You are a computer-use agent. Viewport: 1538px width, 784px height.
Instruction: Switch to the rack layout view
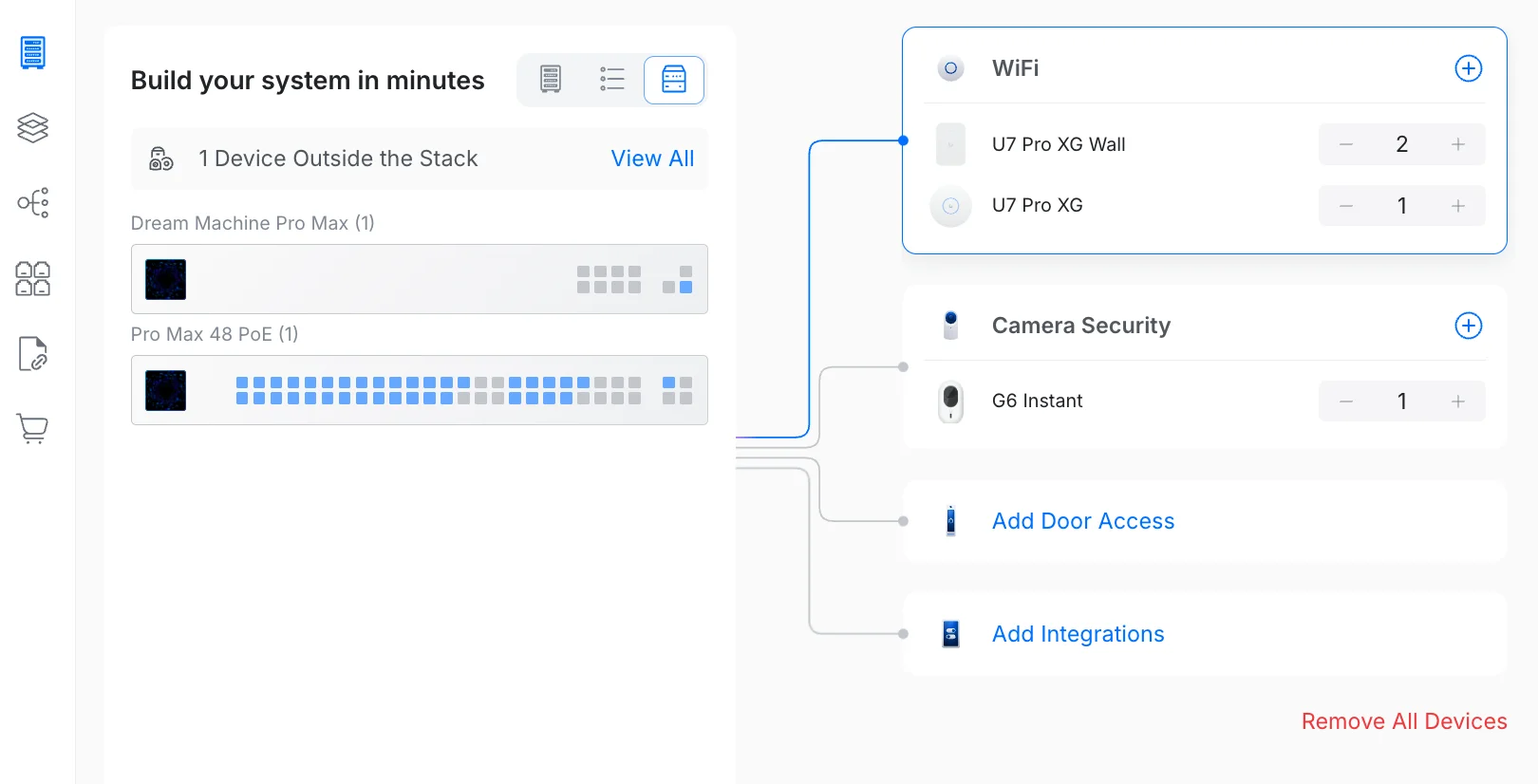pyautogui.click(x=551, y=80)
